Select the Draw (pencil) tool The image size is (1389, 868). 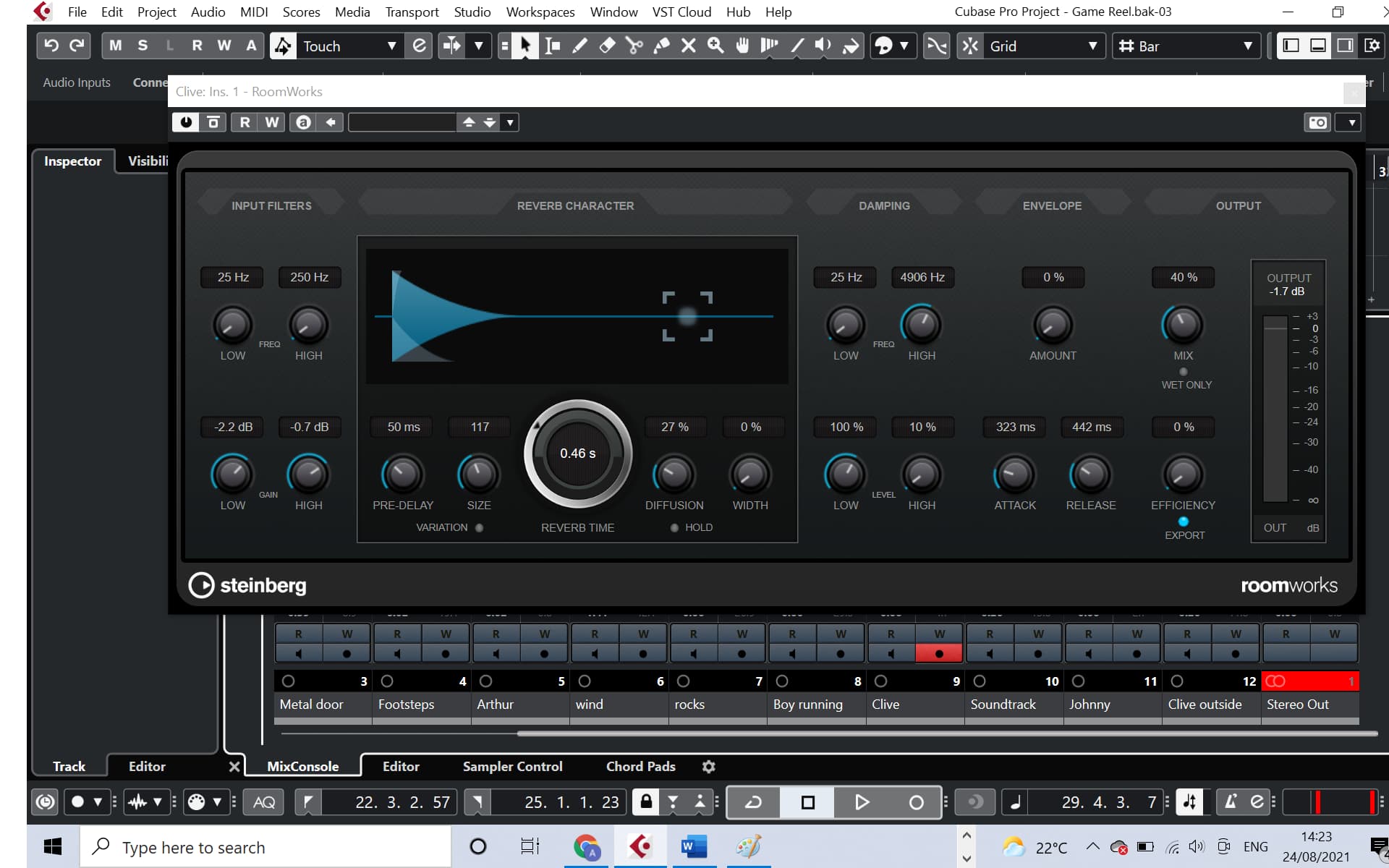pyautogui.click(x=579, y=46)
